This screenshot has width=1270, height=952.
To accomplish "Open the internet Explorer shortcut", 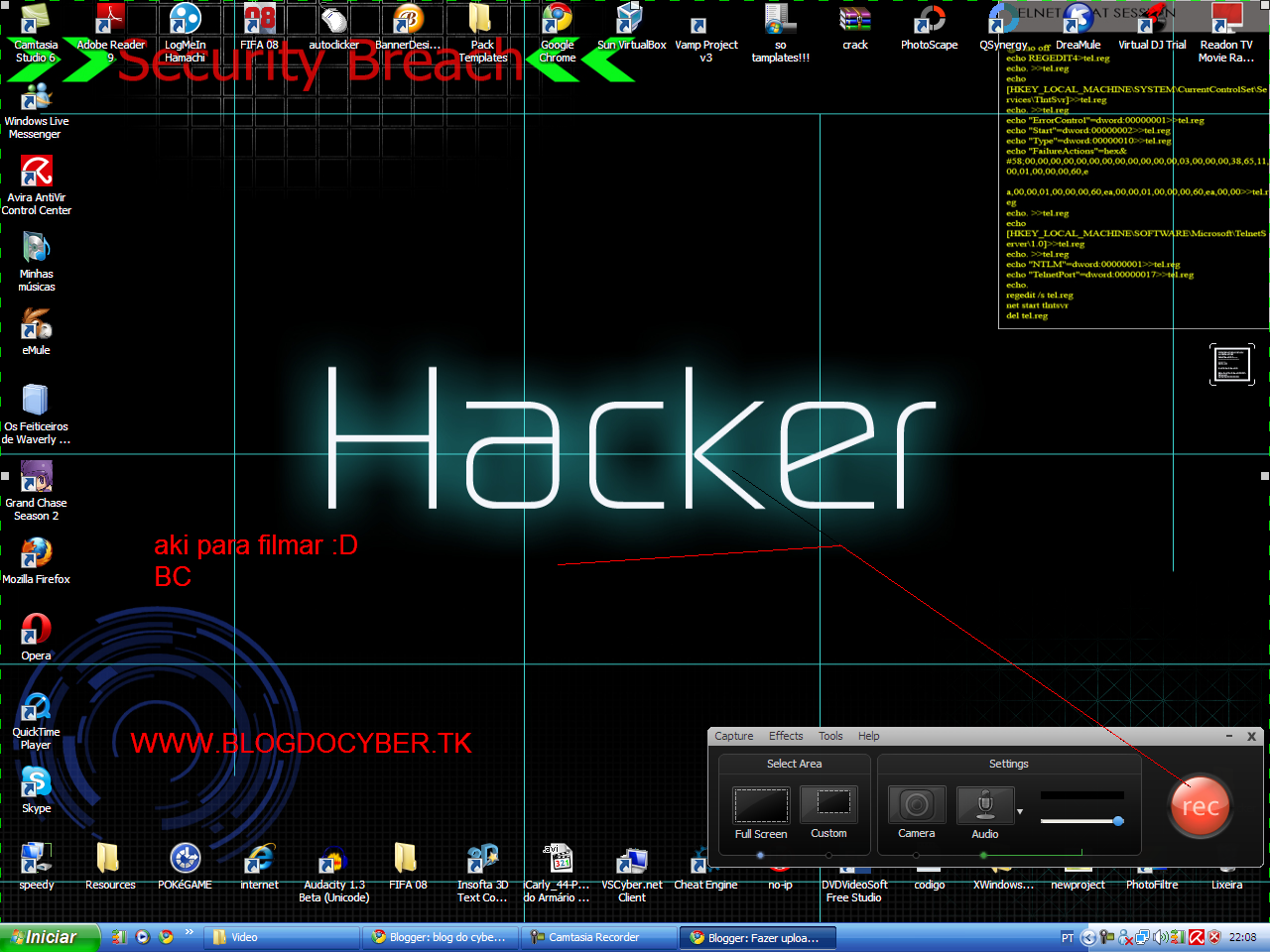I will coord(259,866).
